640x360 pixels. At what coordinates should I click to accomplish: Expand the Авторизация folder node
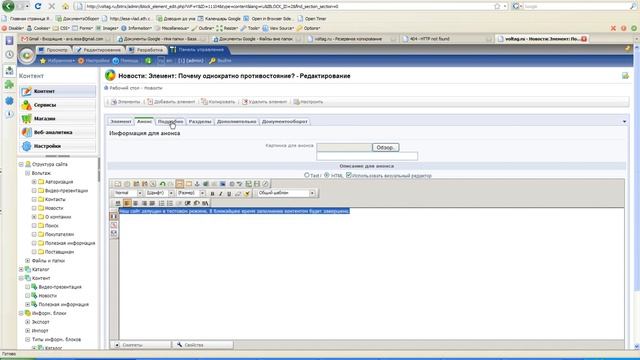[x=34, y=182]
